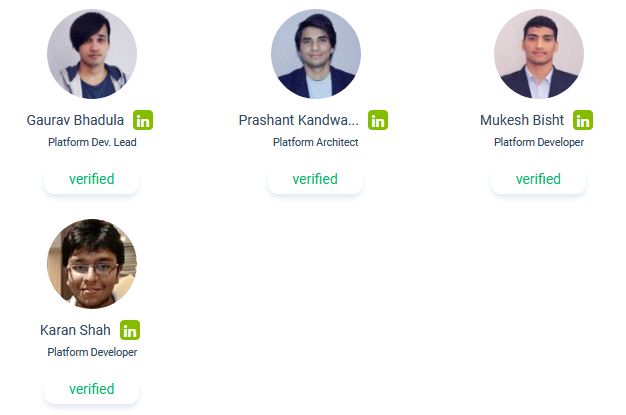Click Mukesh Bisht's Platform Developer title
The image size is (626, 415).
(539, 142)
